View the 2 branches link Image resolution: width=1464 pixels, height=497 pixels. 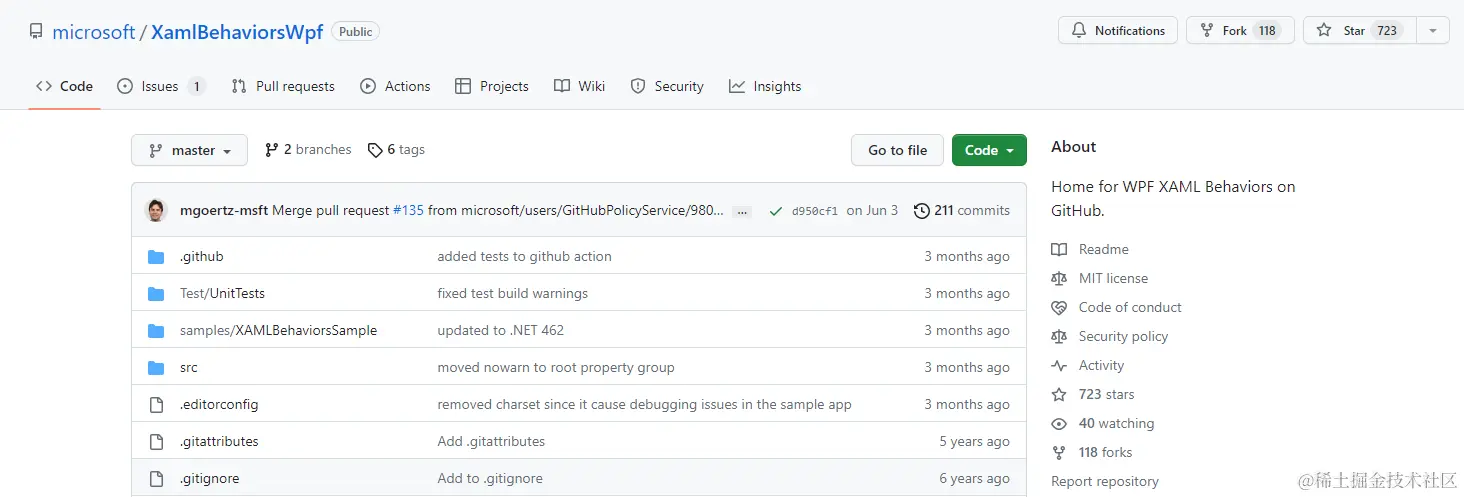click(308, 150)
